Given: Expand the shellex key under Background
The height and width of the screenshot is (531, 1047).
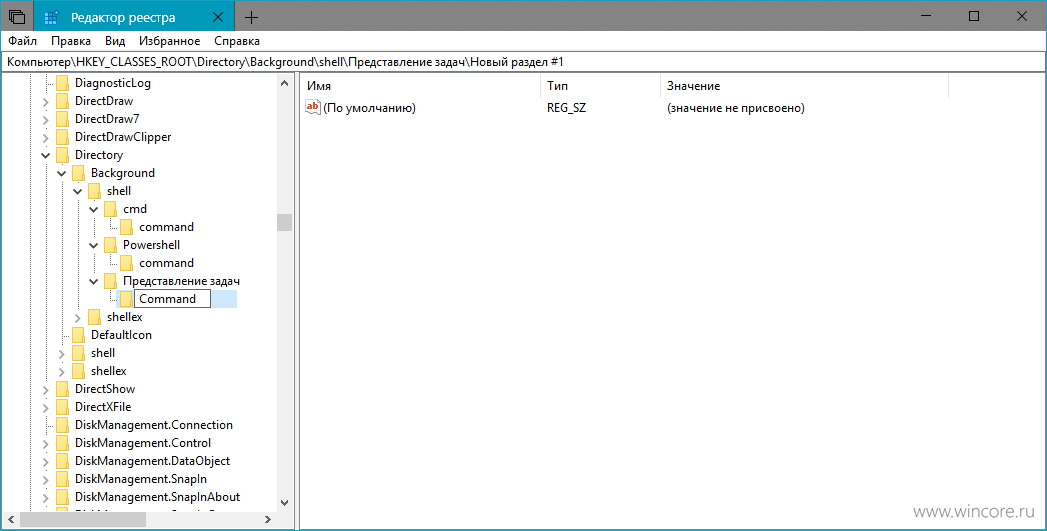Looking at the screenshot, I should 77,318.
